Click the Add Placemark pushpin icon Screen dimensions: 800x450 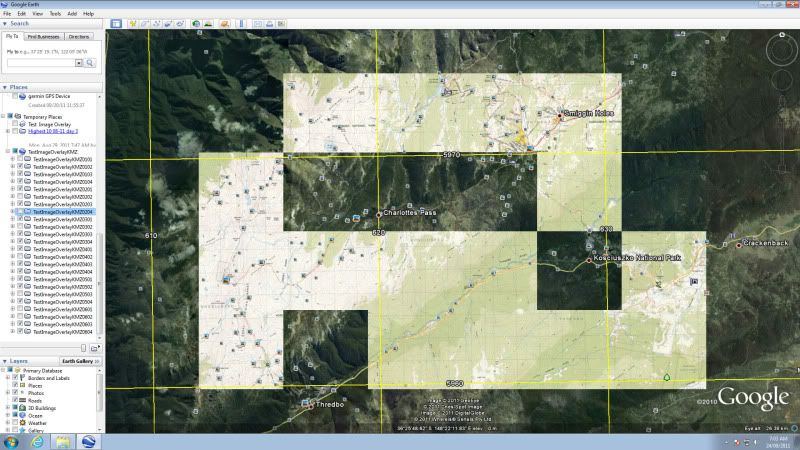(x=133, y=23)
